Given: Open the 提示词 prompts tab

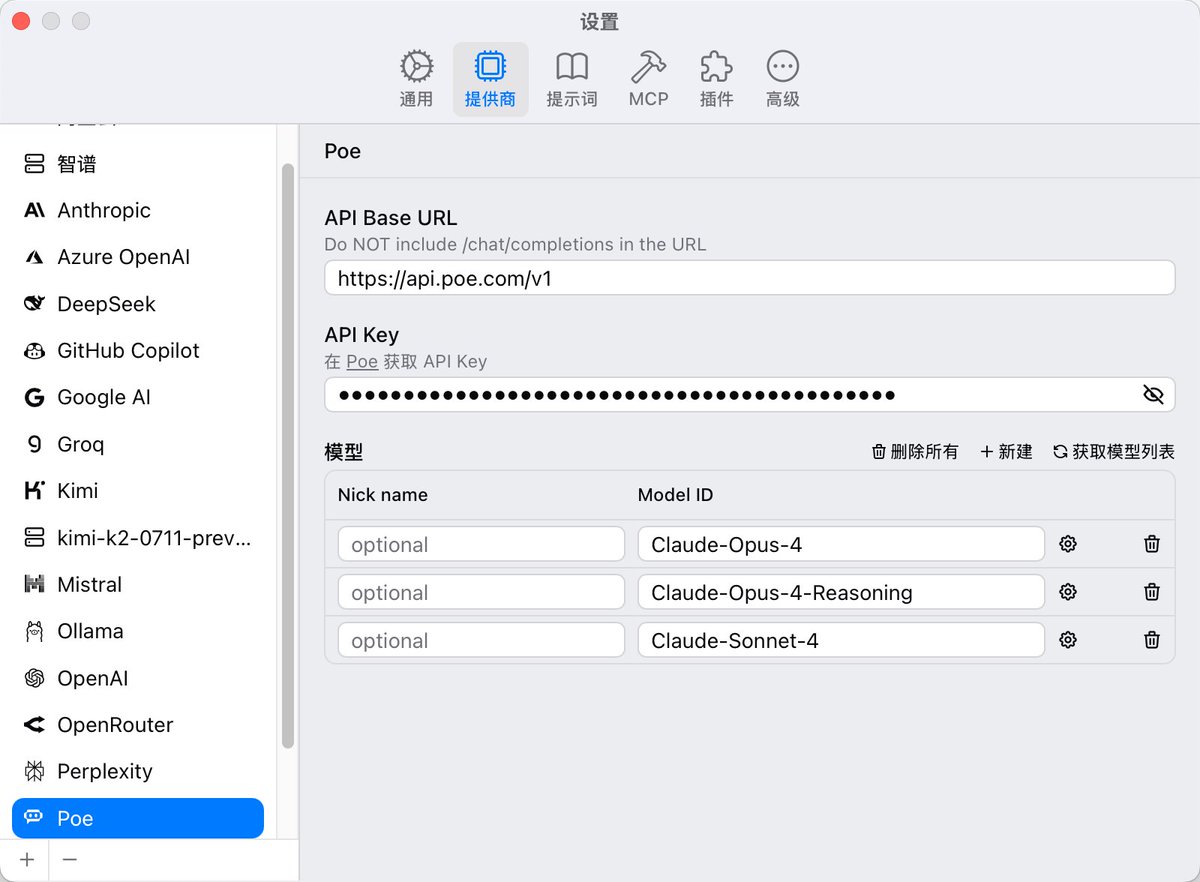Looking at the screenshot, I should [572, 79].
